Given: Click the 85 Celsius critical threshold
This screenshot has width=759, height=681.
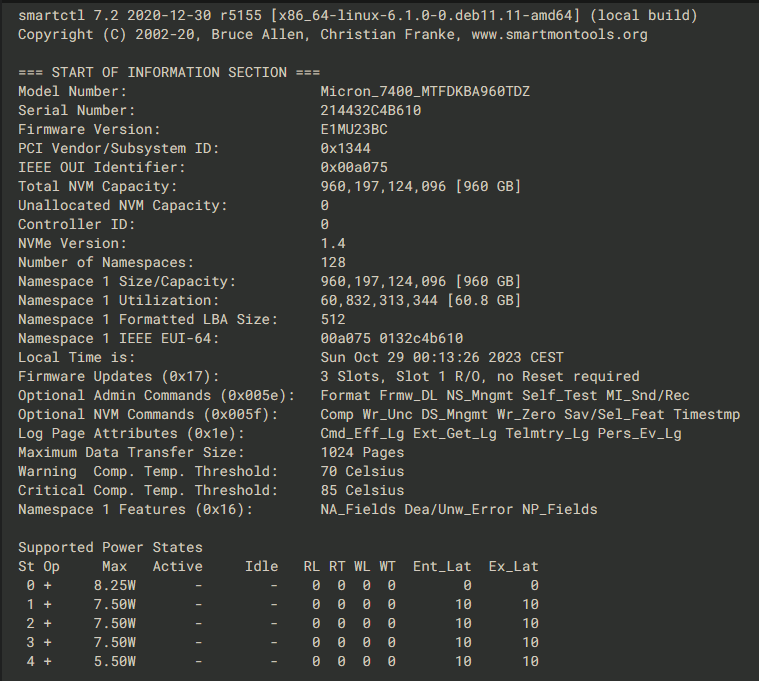Looking at the screenshot, I should point(362,490).
